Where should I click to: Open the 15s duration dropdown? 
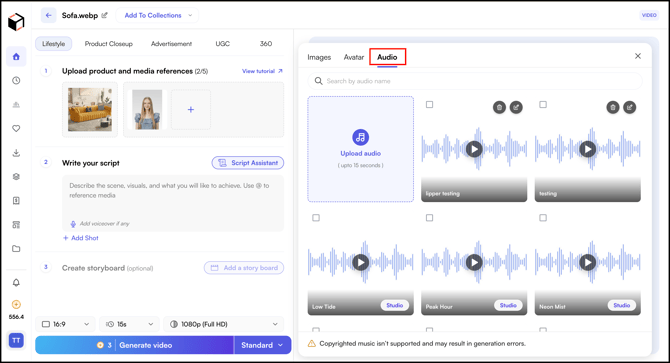coord(129,324)
